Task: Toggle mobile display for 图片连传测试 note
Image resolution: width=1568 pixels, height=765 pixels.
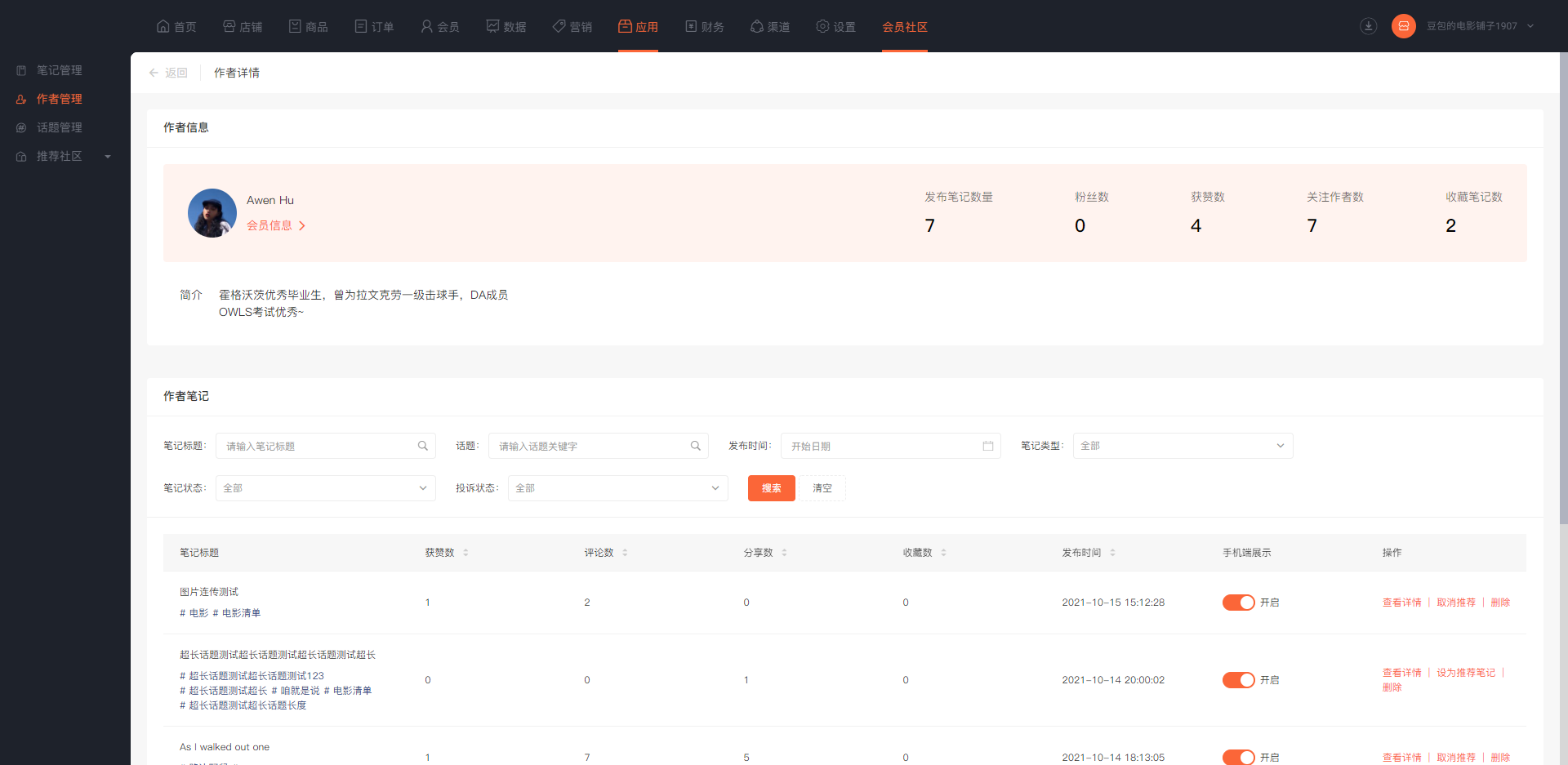Action: (1238, 603)
